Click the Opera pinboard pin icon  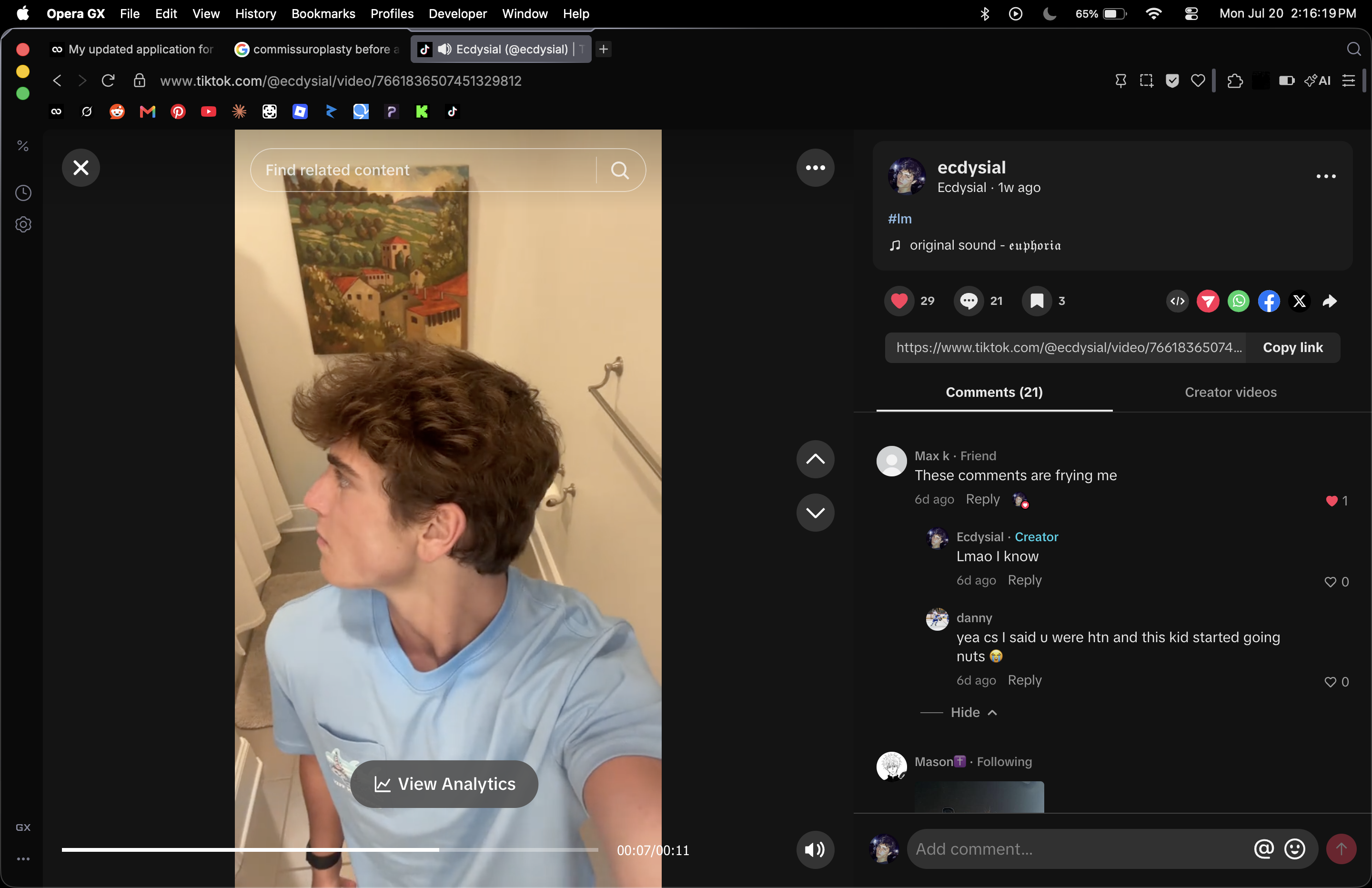1120,81
